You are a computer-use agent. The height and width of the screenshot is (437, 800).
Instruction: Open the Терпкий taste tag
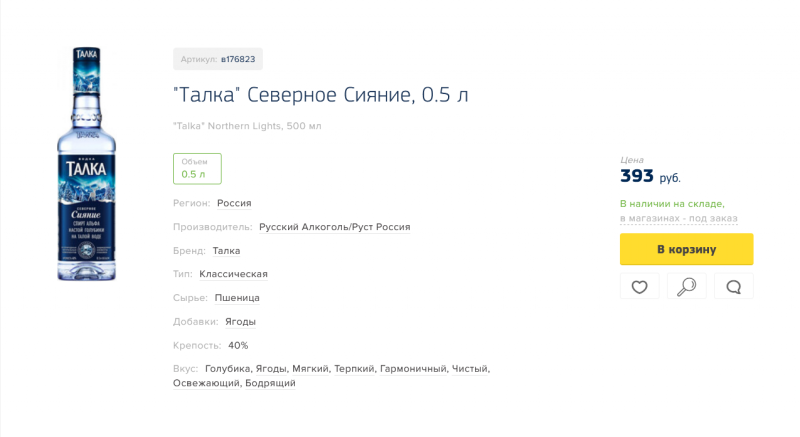coord(353,369)
